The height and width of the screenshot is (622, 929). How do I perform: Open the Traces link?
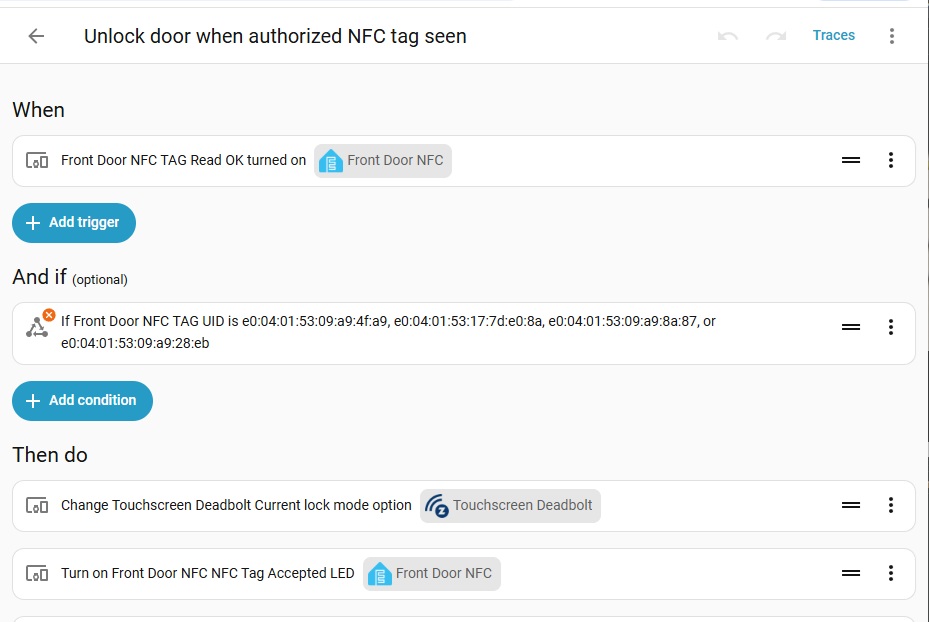[x=834, y=36]
